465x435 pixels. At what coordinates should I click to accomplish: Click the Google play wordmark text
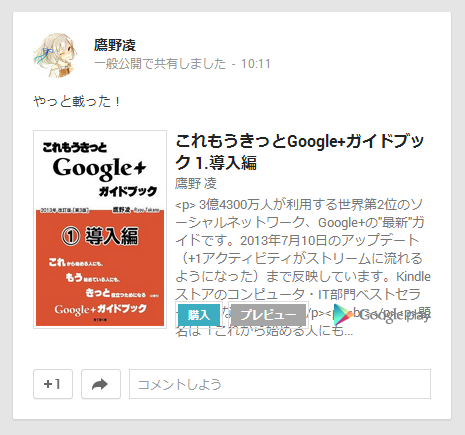[394, 315]
